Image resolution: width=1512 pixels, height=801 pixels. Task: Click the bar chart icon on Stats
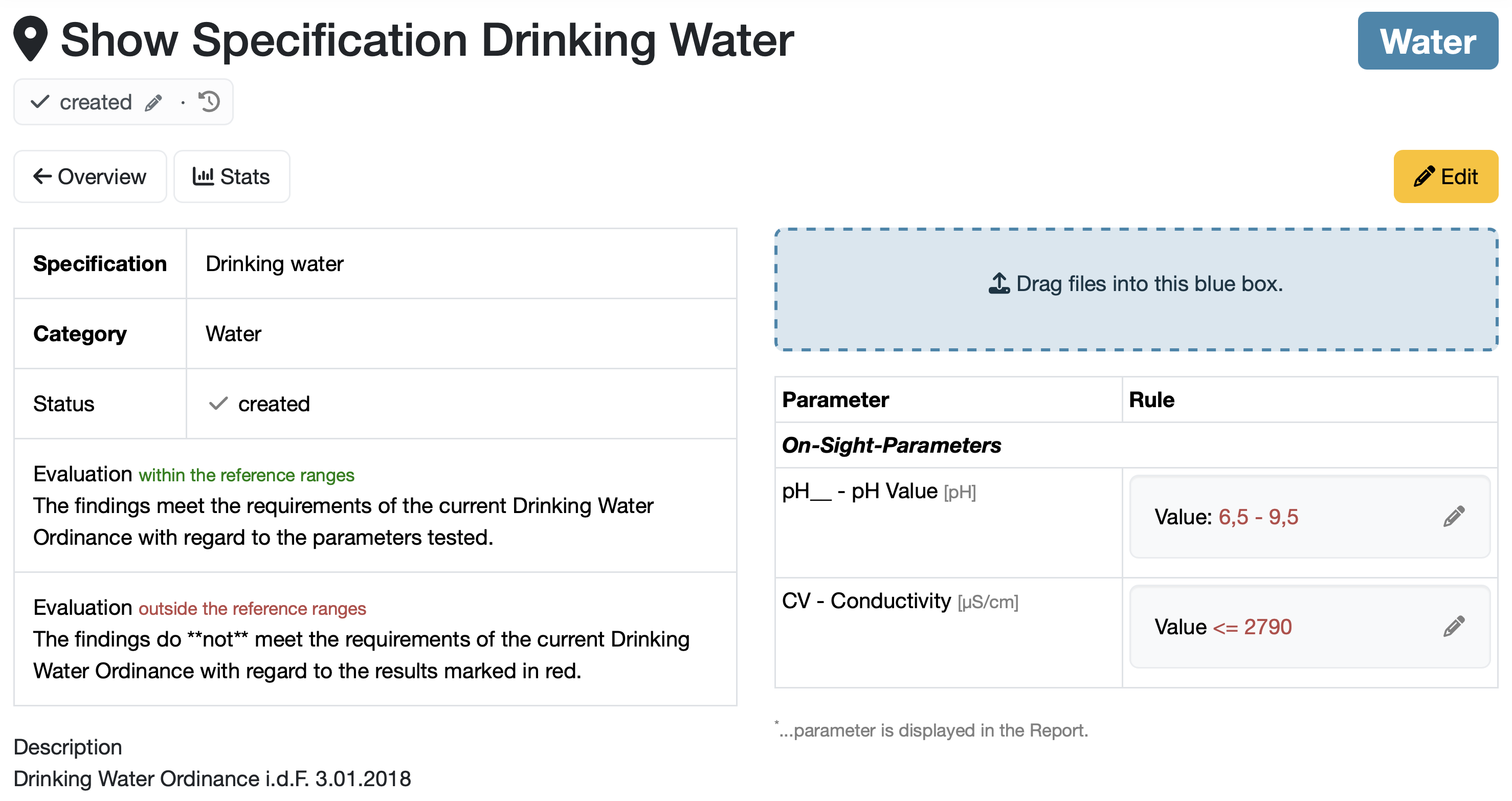click(x=203, y=176)
